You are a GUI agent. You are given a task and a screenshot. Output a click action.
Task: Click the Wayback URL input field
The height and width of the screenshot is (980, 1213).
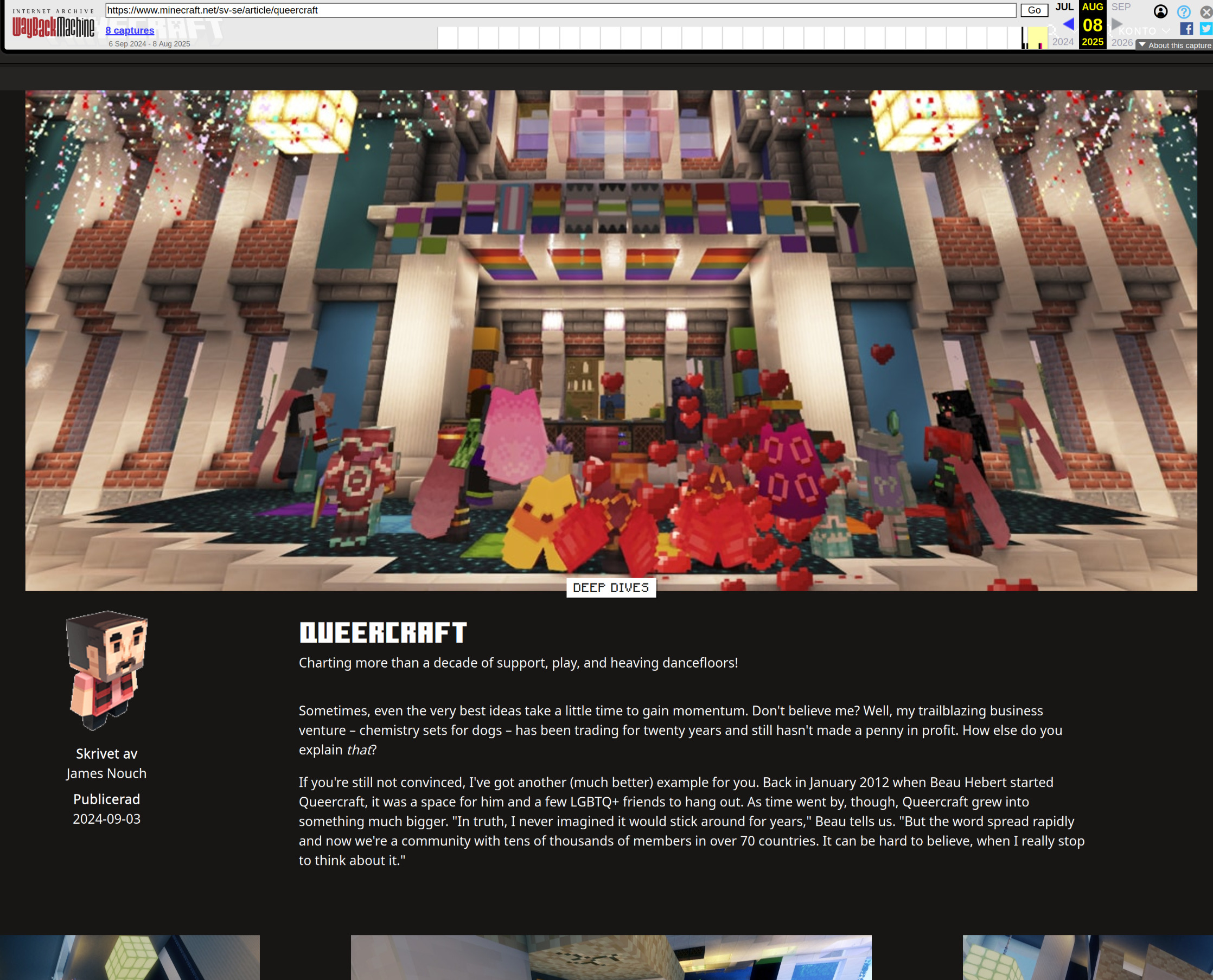[560, 10]
